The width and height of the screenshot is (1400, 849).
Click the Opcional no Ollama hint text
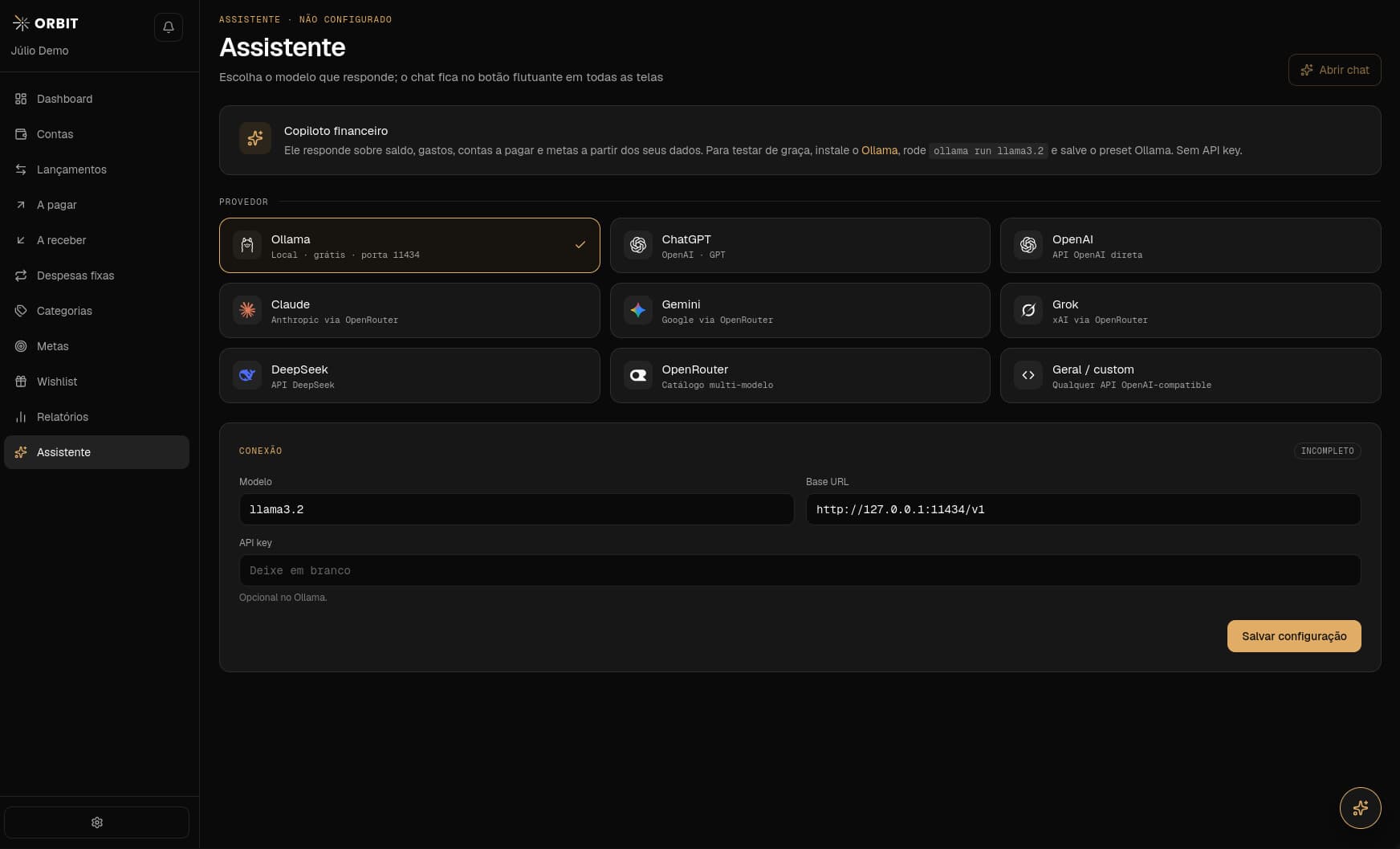pos(283,598)
